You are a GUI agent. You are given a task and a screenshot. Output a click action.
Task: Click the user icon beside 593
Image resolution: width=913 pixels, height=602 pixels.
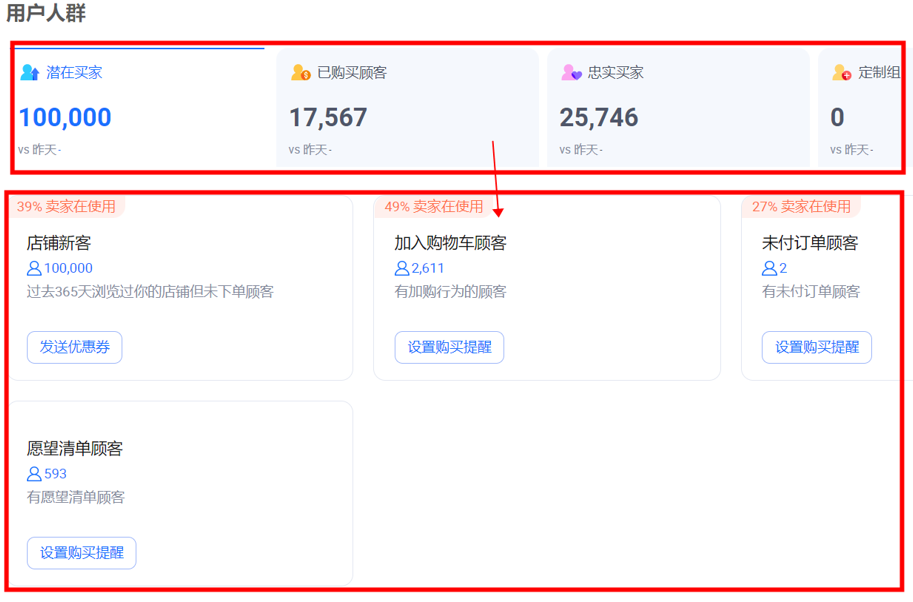click(34, 474)
